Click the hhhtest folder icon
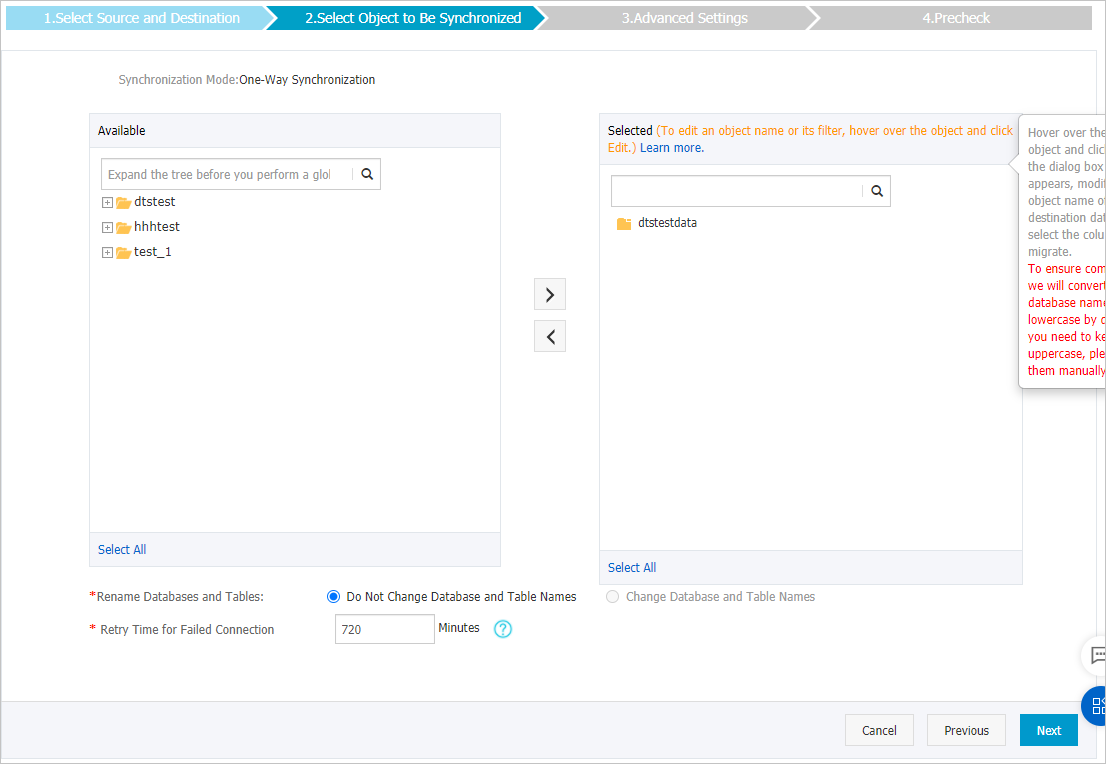Image resolution: width=1106 pixels, height=764 pixels. [x=123, y=226]
